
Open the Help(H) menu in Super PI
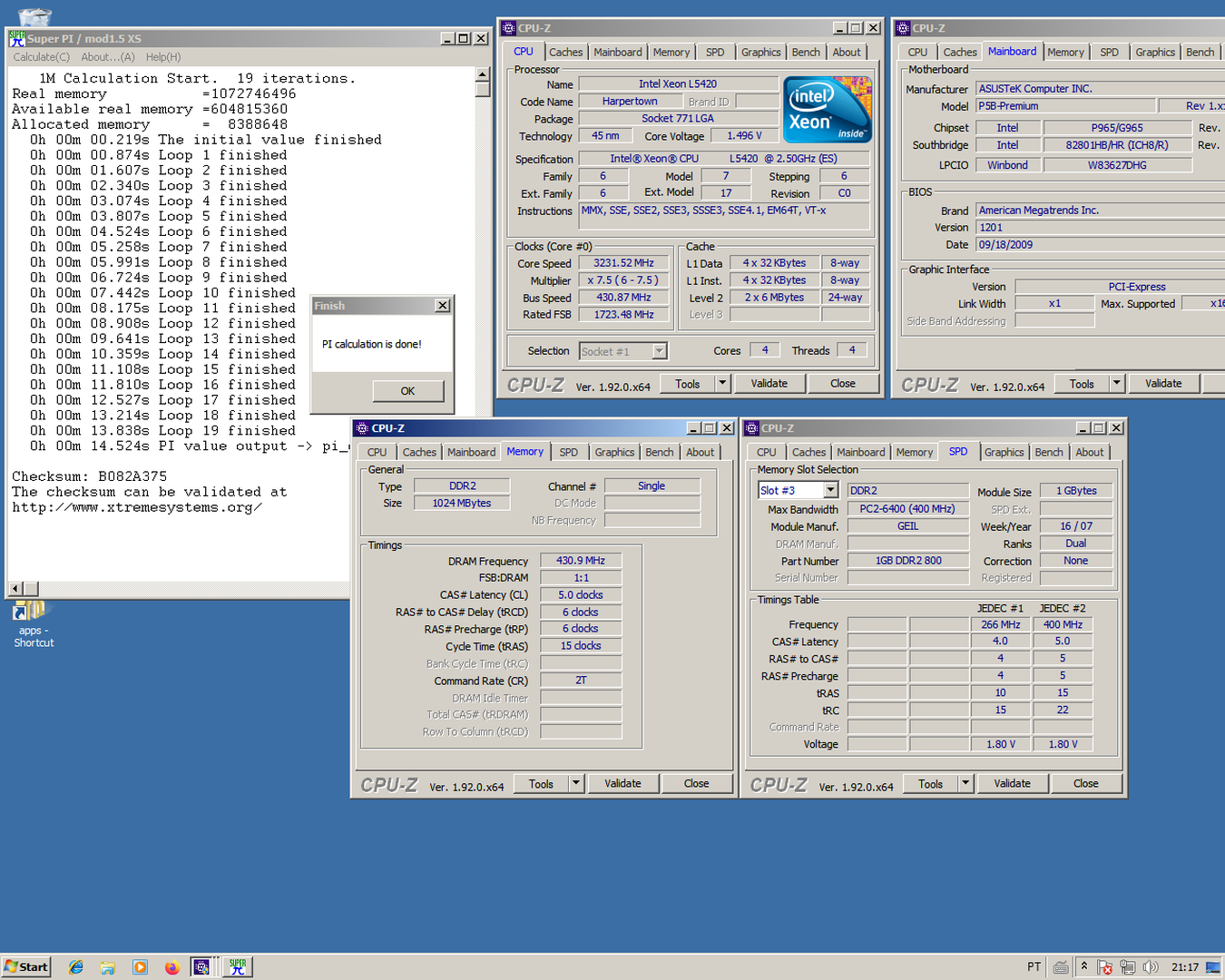[163, 57]
